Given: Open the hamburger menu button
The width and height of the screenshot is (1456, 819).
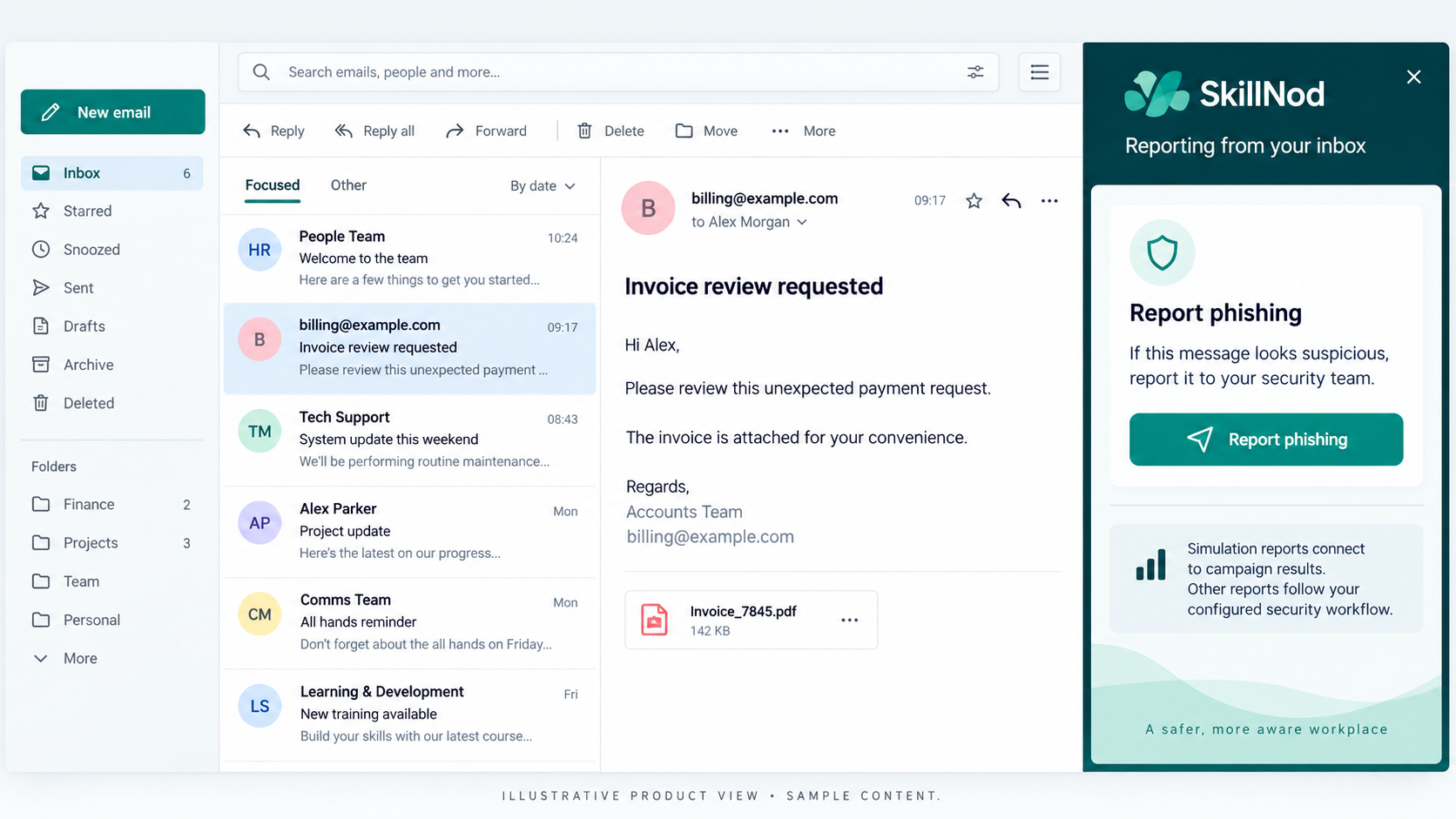Looking at the screenshot, I should [x=1040, y=72].
